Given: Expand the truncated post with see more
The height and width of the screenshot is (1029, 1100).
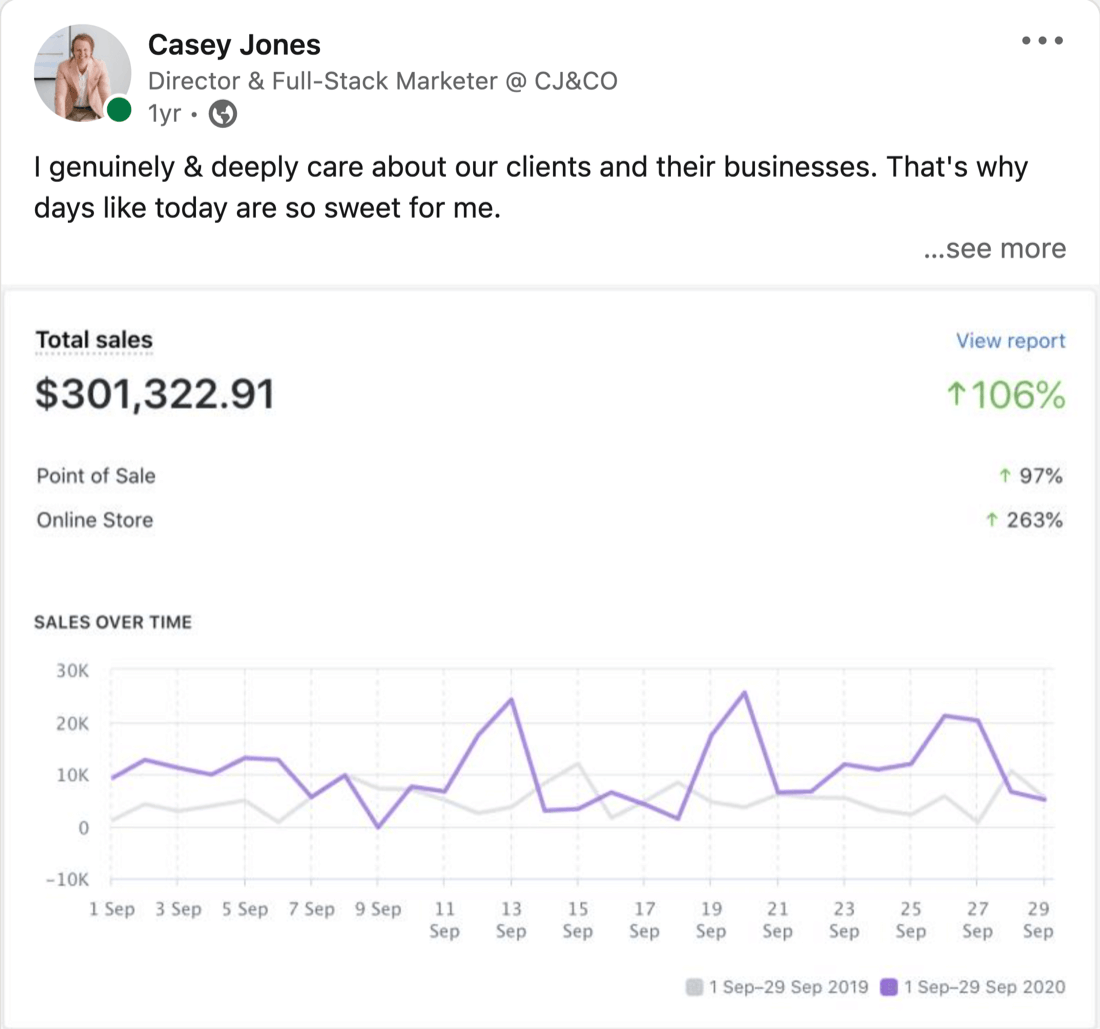Looking at the screenshot, I should [x=994, y=248].
